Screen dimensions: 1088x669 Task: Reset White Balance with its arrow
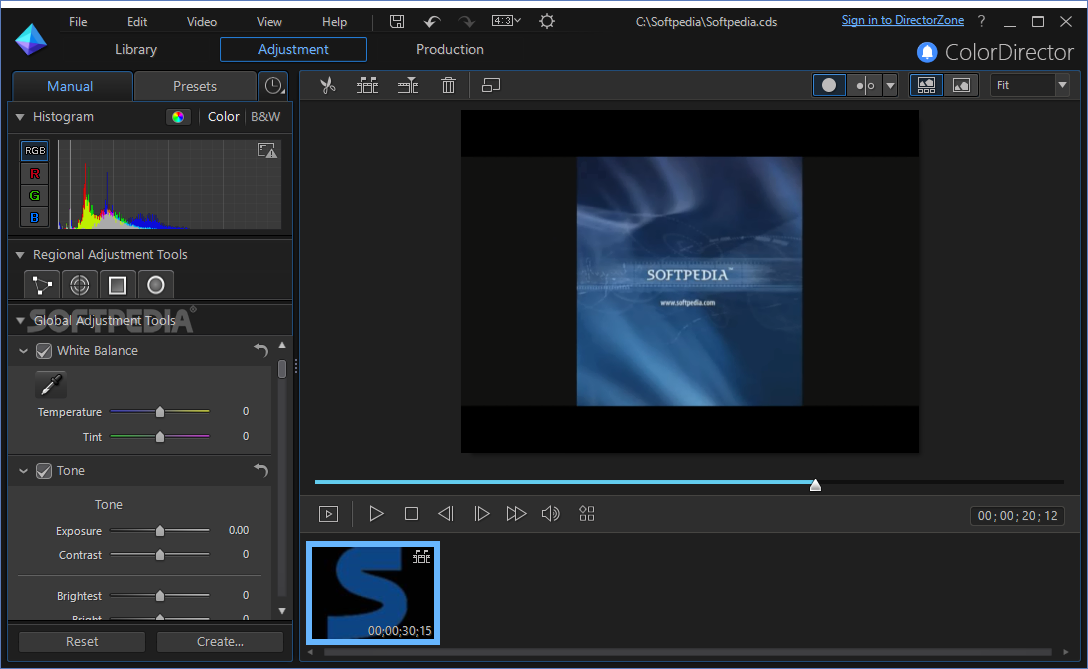[x=261, y=350]
